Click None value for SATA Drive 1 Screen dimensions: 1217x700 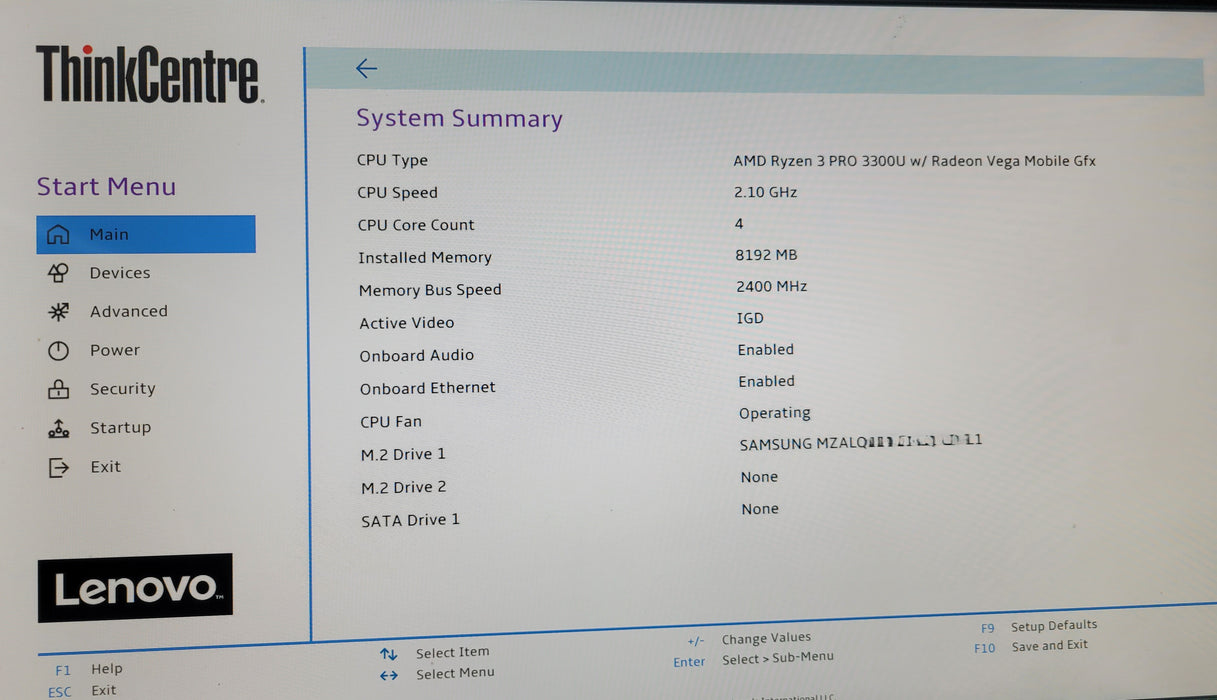click(760, 509)
